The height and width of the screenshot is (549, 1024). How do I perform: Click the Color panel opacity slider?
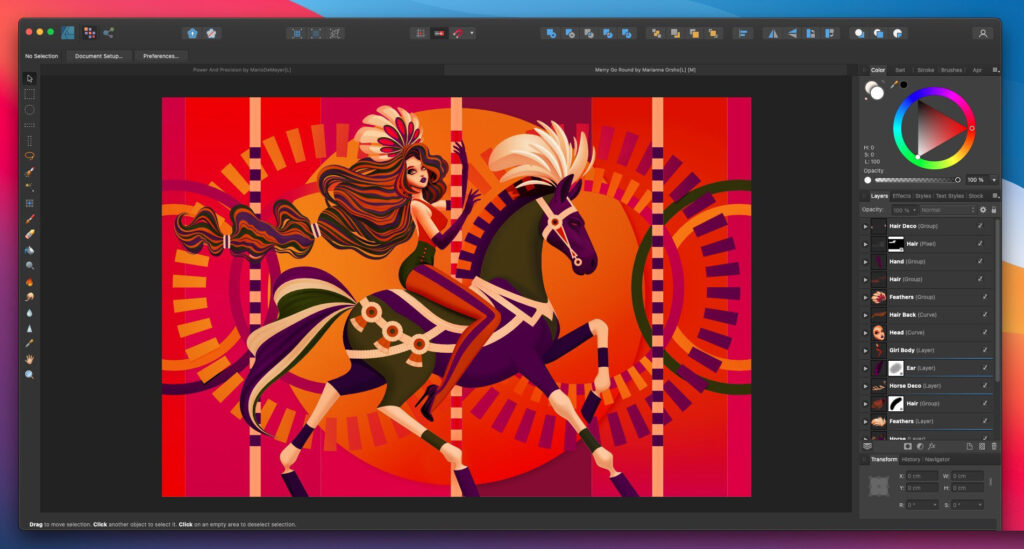[x=917, y=180]
